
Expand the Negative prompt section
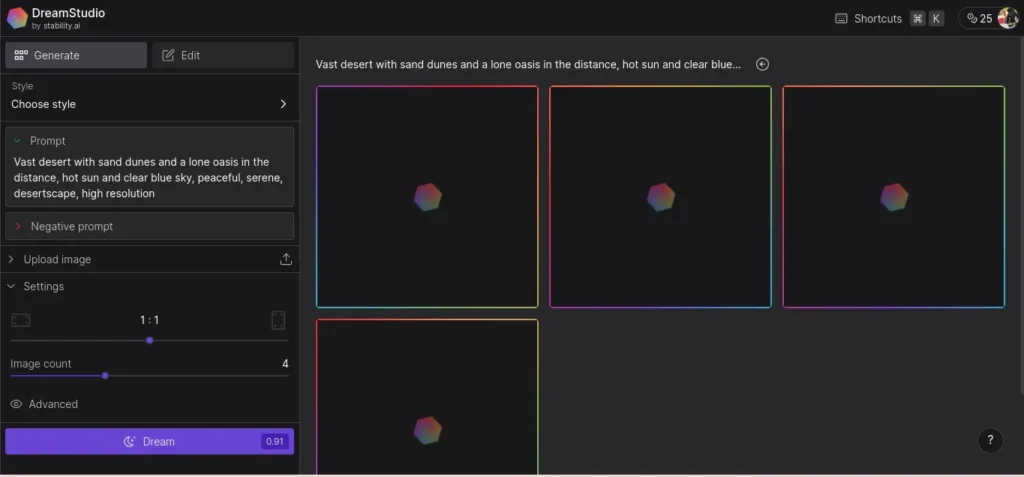(150, 226)
